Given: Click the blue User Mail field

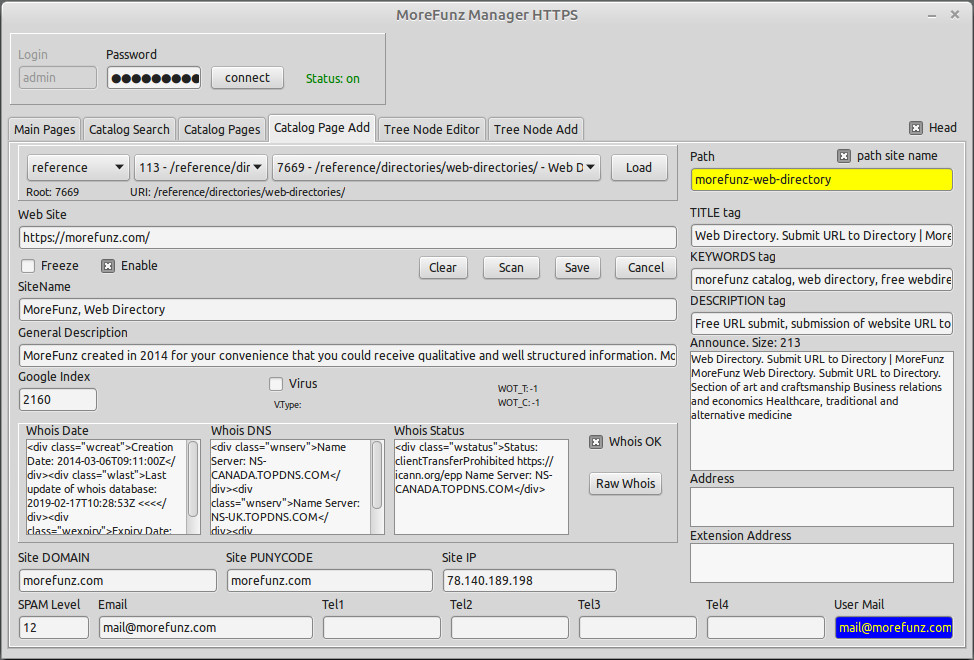Looking at the screenshot, I should pos(894,628).
